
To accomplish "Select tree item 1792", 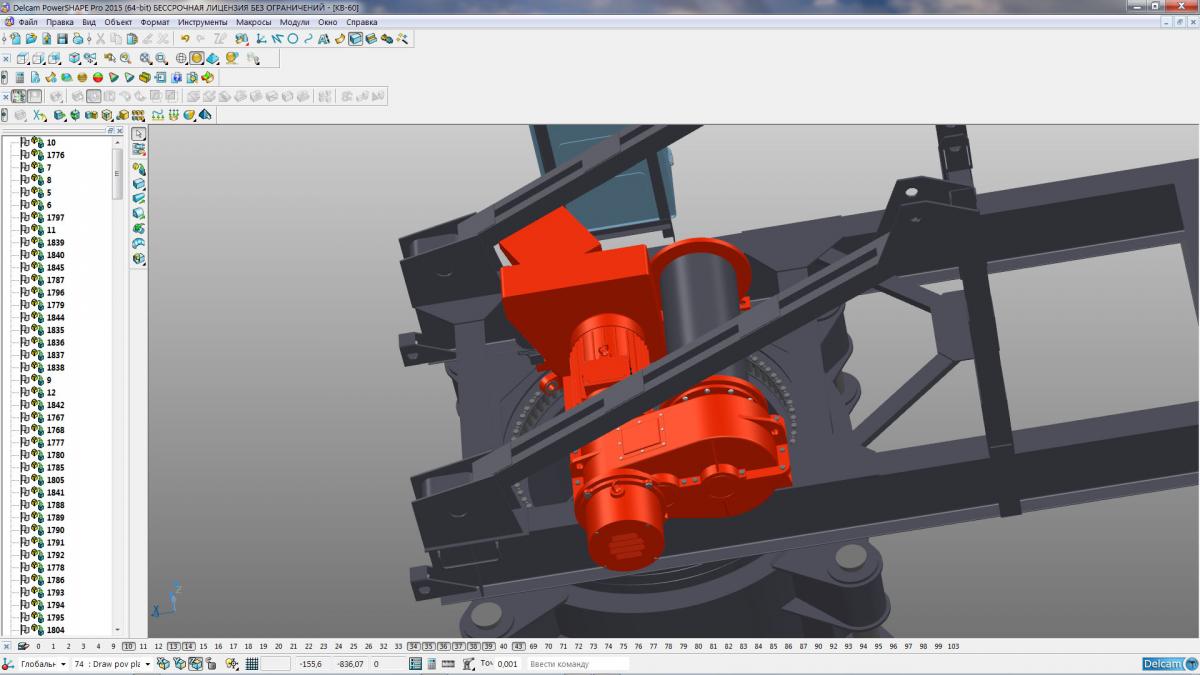I will point(55,555).
